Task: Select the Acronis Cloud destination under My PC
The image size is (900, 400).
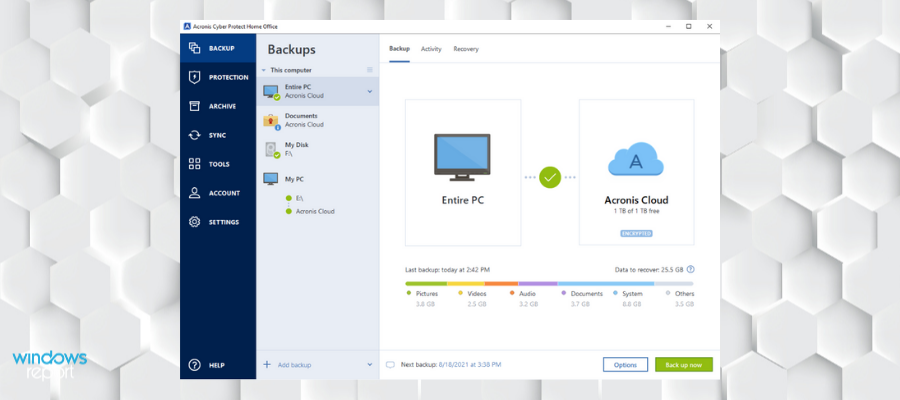Action: pyautogui.click(x=315, y=212)
